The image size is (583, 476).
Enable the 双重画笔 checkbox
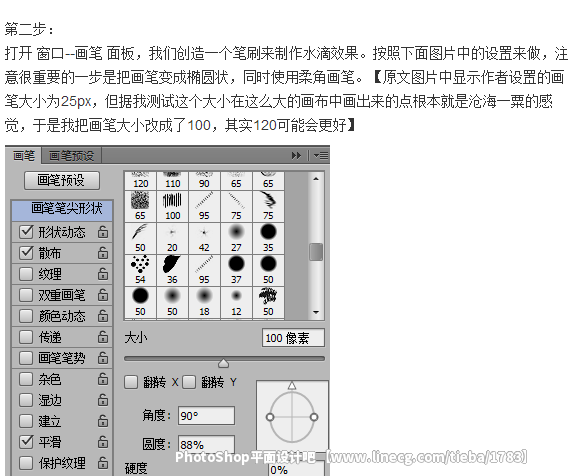point(26,295)
